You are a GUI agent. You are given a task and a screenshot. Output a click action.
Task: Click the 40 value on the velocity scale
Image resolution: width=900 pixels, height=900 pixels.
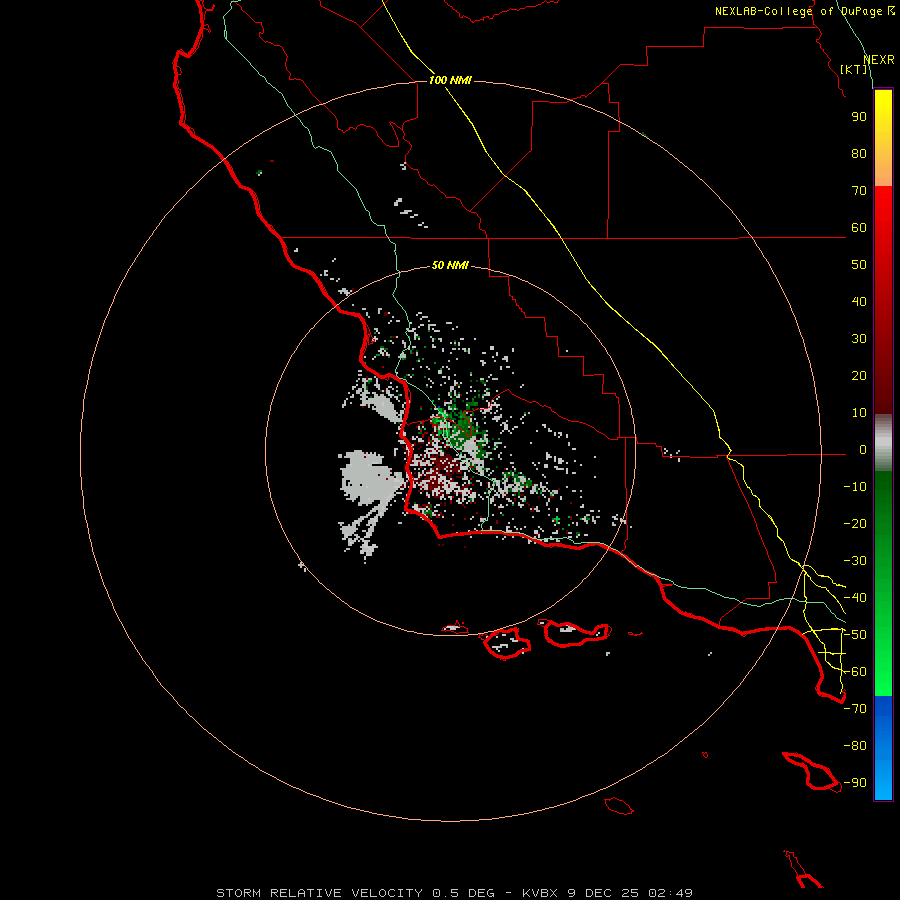(x=859, y=302)
